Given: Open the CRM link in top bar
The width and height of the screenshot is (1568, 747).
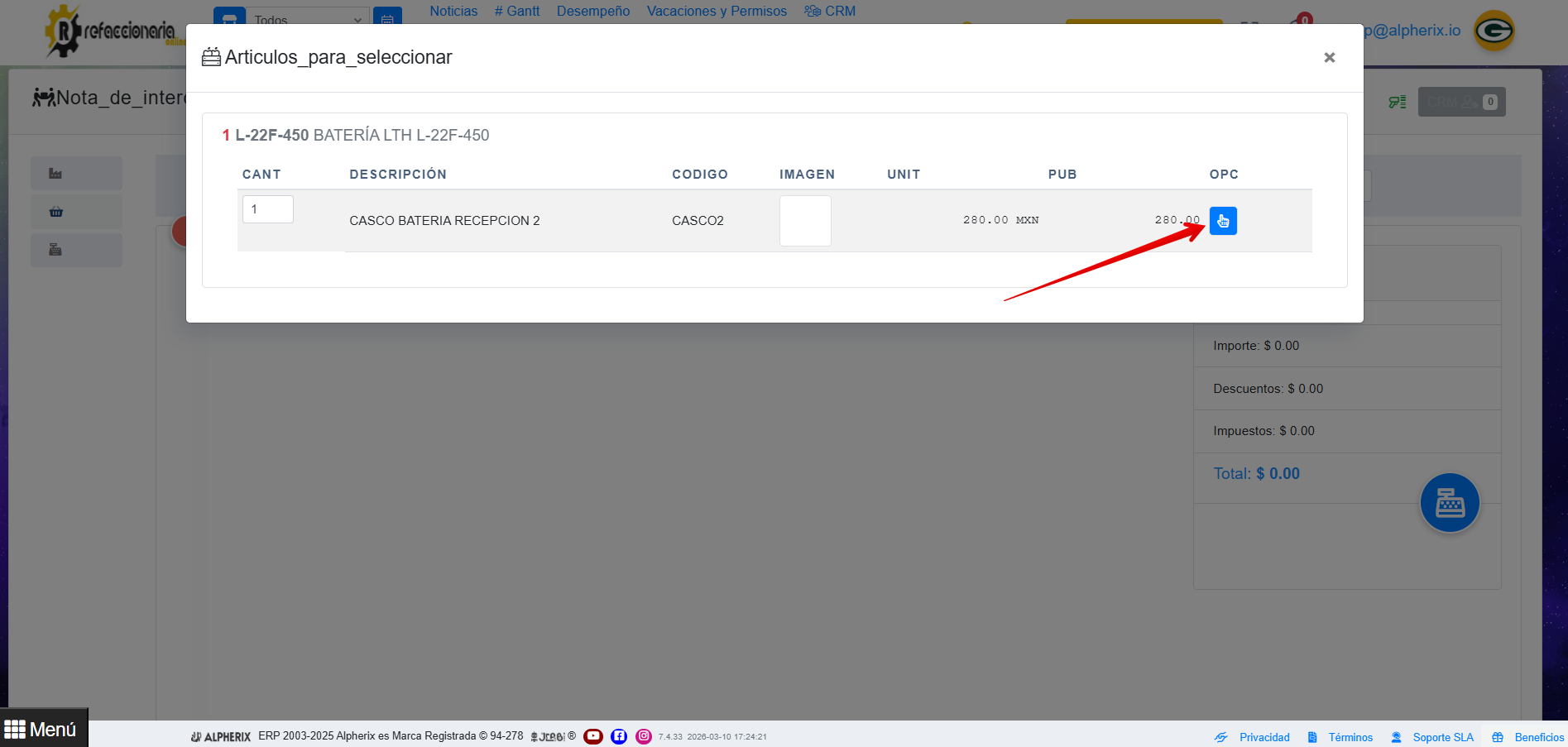Looking at the screenshot, I should click(x=831, y=11).
